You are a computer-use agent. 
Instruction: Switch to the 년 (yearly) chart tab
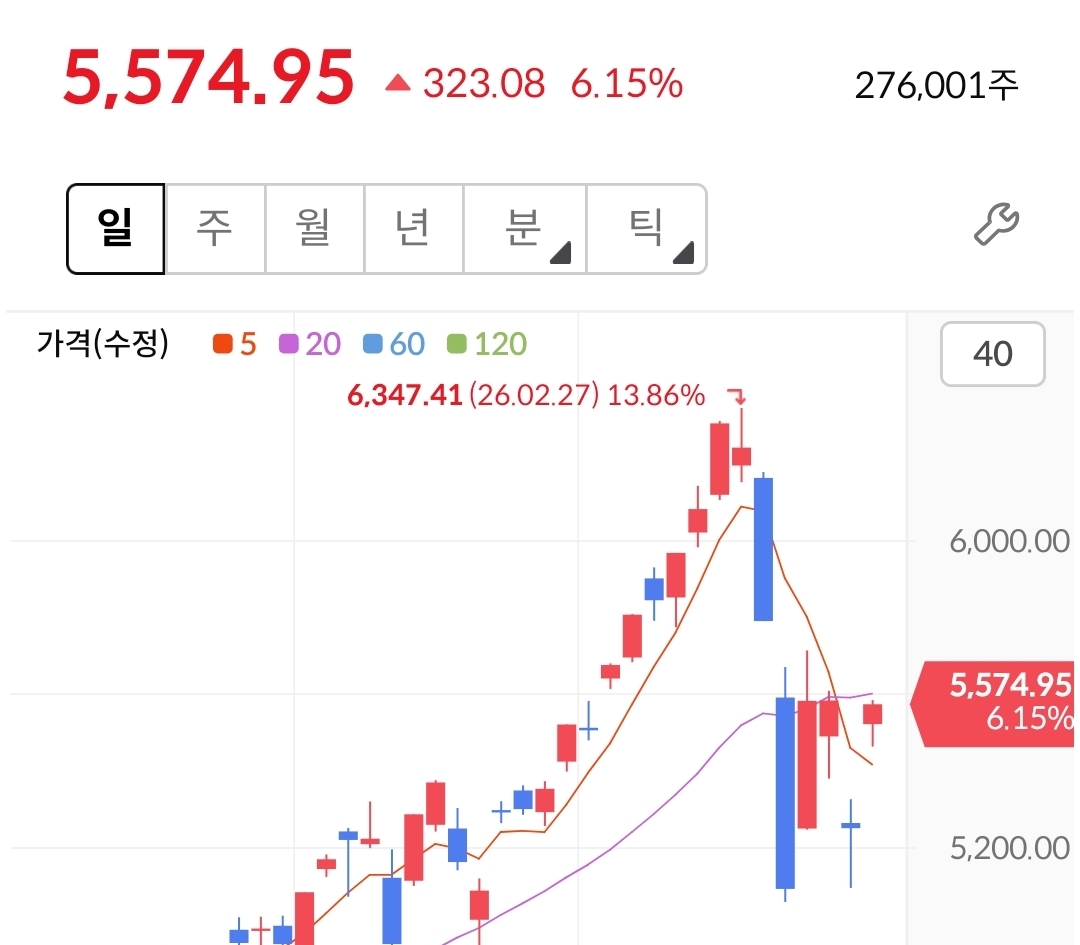413,229
